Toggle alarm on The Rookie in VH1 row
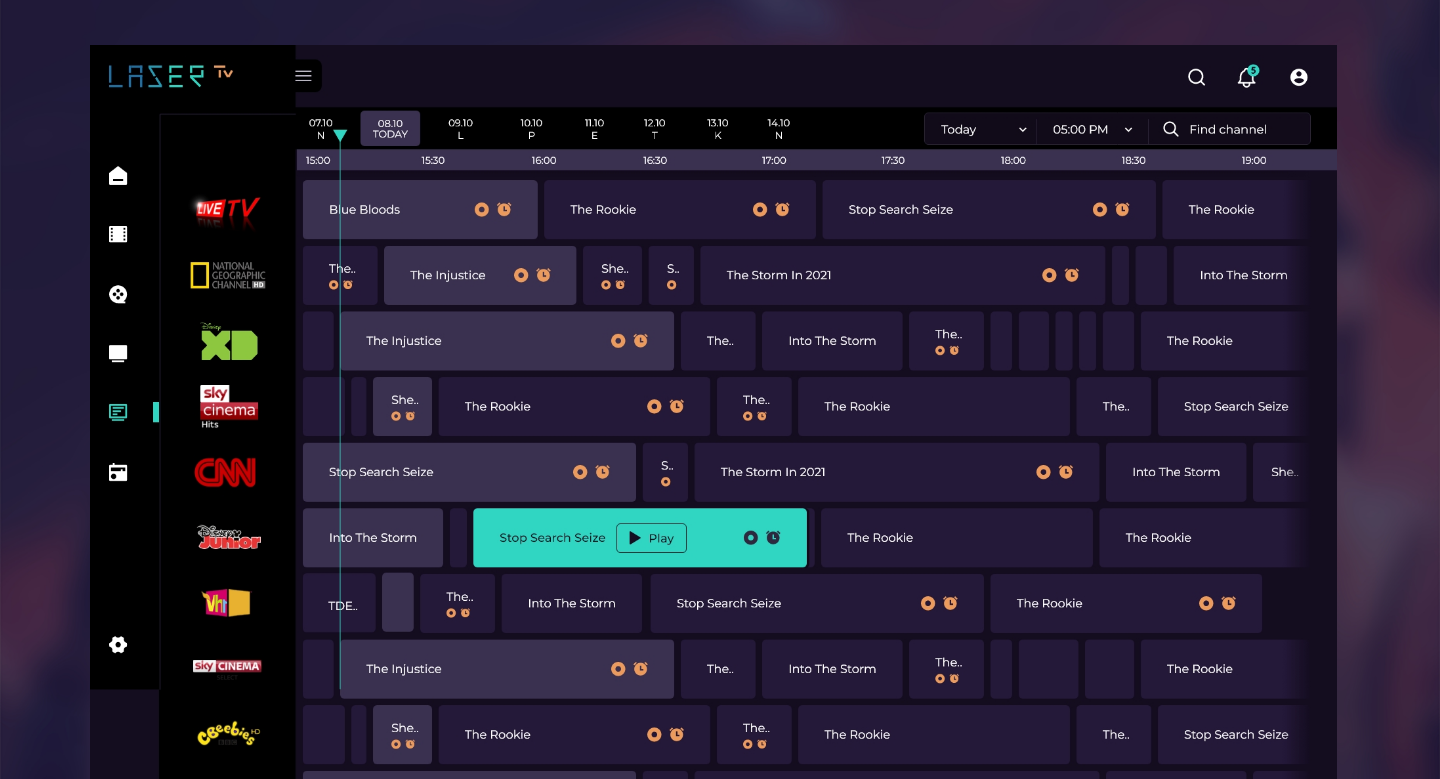This screenshot has width=1440, height=779. pos(1229,603)
